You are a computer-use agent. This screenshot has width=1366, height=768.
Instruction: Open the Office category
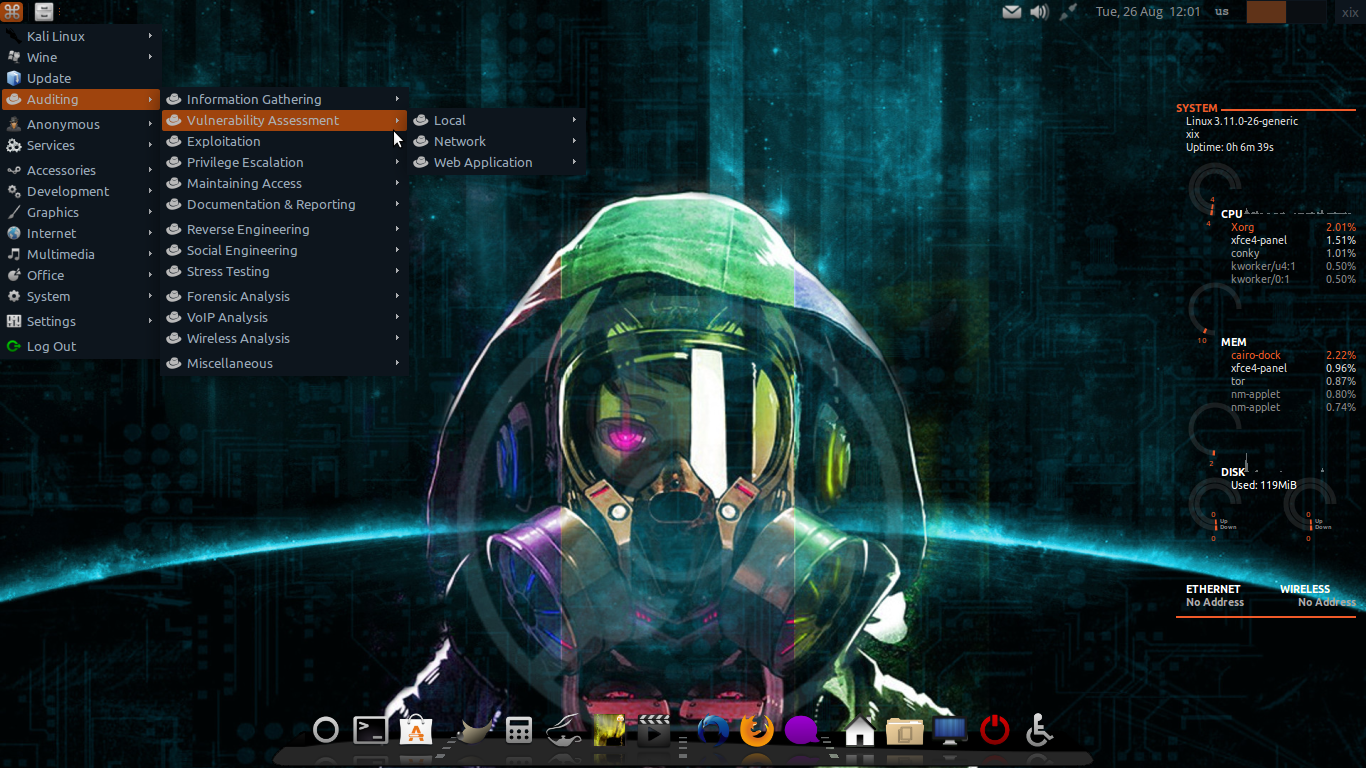[80, 275]
